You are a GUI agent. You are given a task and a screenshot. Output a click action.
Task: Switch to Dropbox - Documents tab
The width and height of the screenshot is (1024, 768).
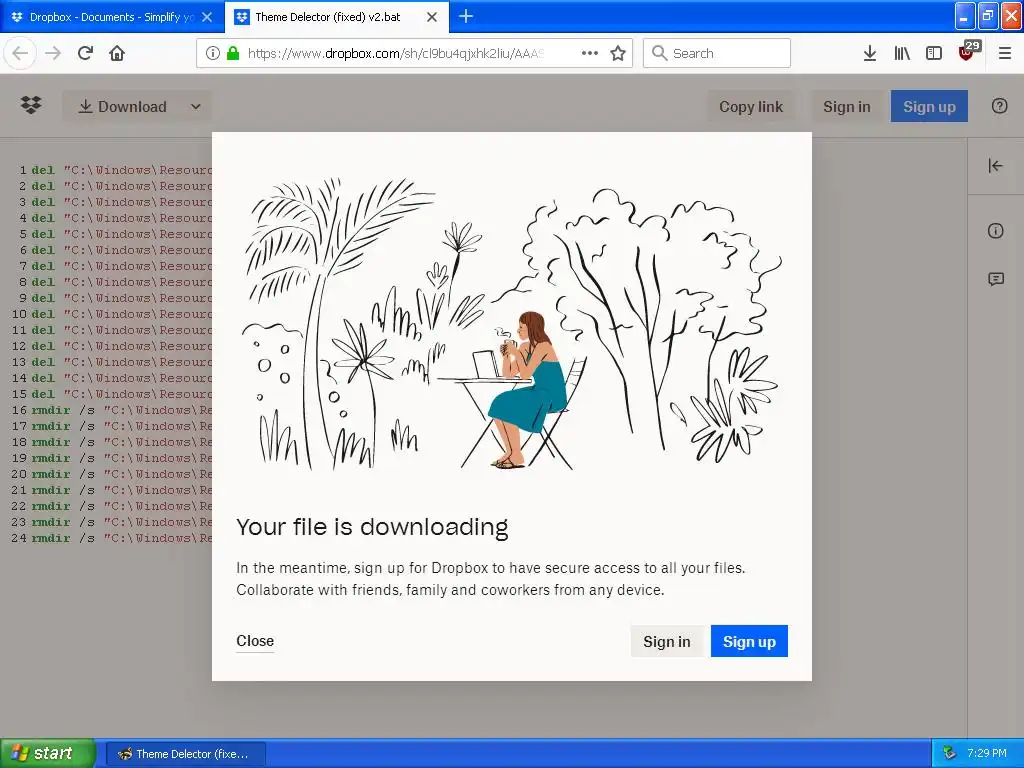[112, 16]
